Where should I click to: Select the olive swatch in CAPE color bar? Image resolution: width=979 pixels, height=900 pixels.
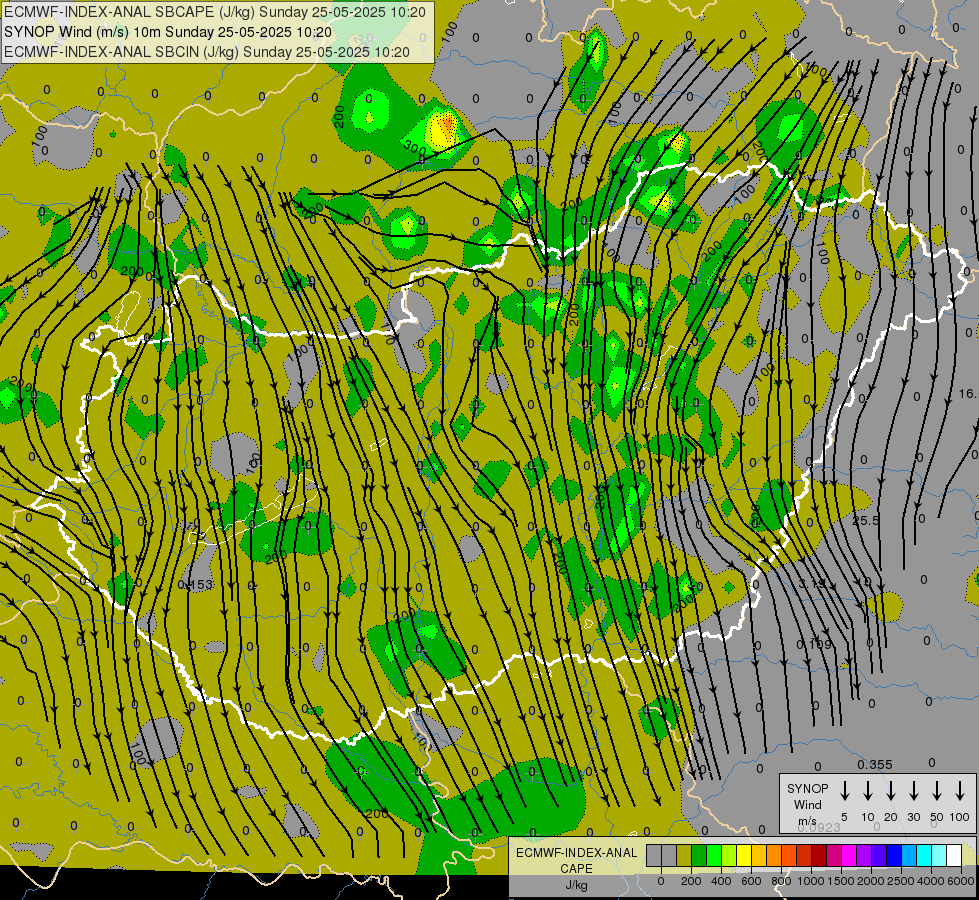684,855
